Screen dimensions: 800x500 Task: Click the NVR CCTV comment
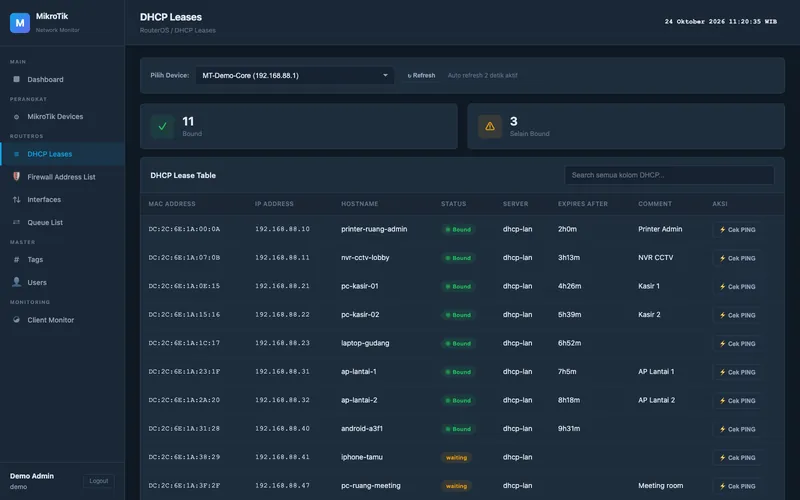point(656,258)
